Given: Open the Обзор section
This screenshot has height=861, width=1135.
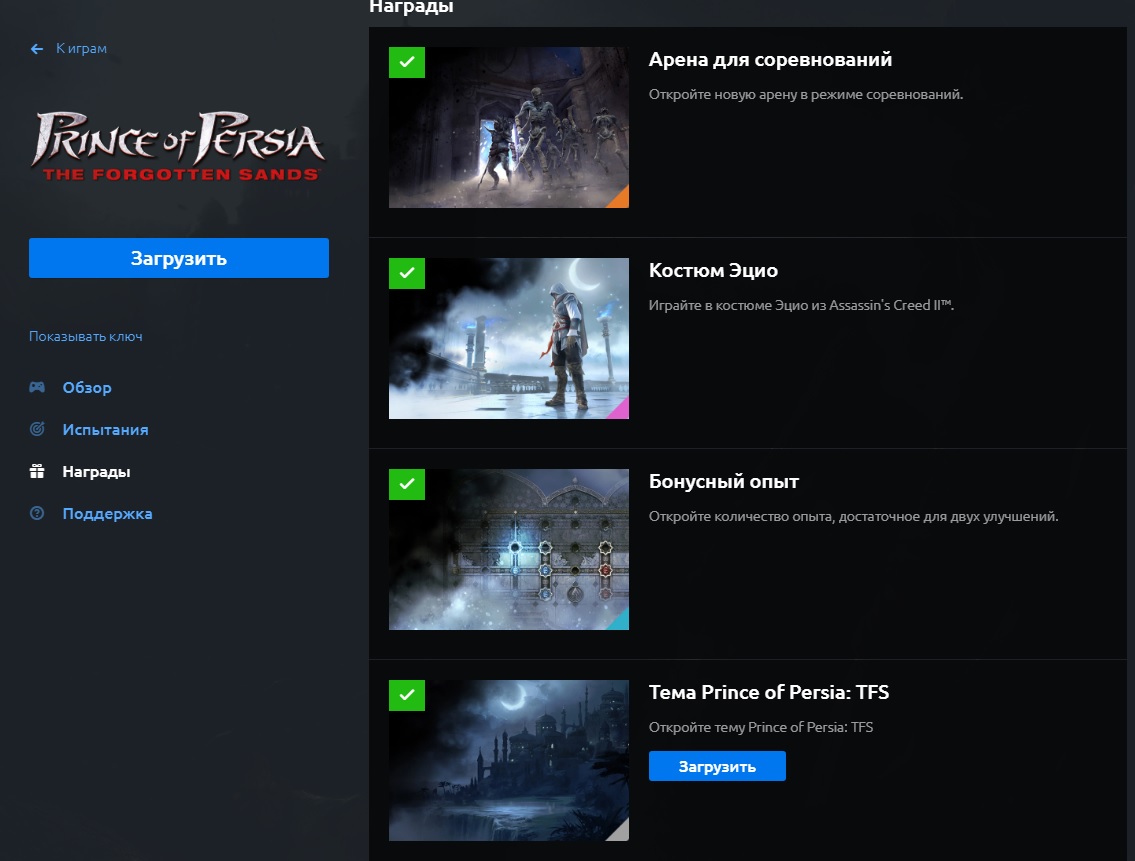Looking at the screenshot, I should point(87,387).
